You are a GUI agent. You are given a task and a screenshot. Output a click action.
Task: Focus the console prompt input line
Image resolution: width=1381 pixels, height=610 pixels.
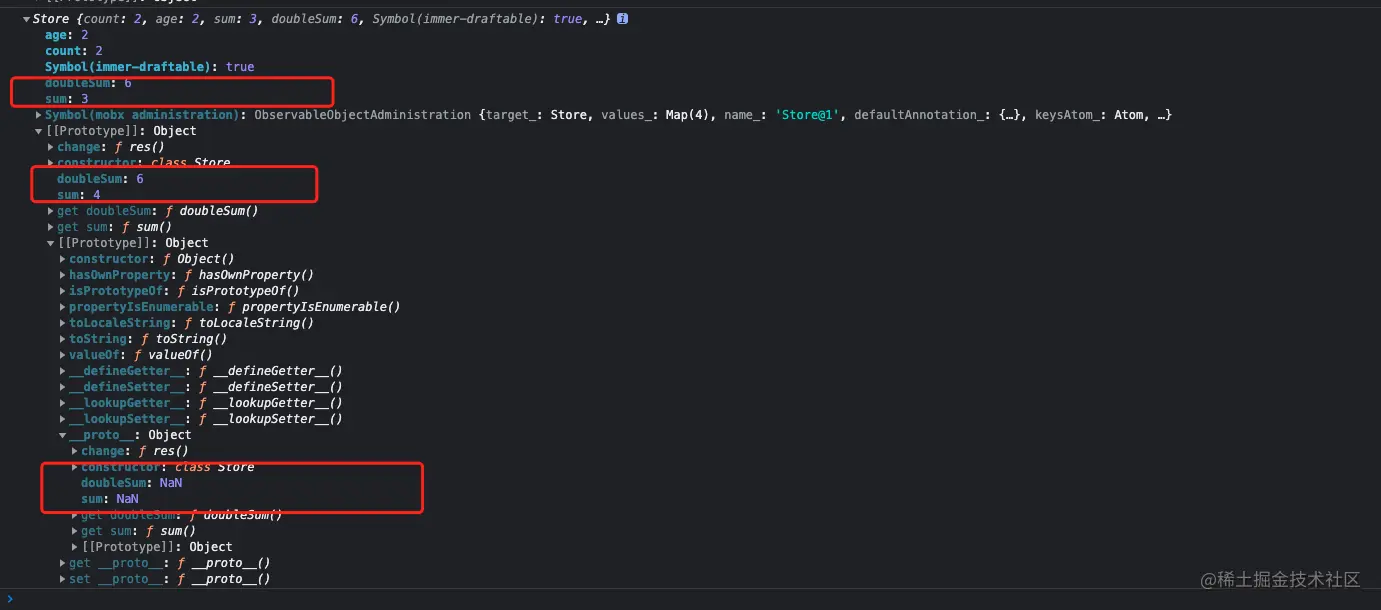point(690,599)
